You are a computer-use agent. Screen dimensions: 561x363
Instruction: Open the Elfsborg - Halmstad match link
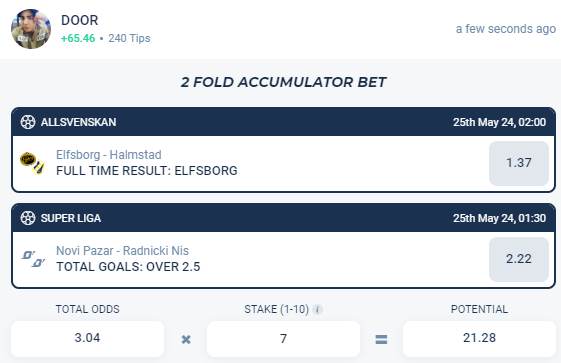click(x=109, y=155)
